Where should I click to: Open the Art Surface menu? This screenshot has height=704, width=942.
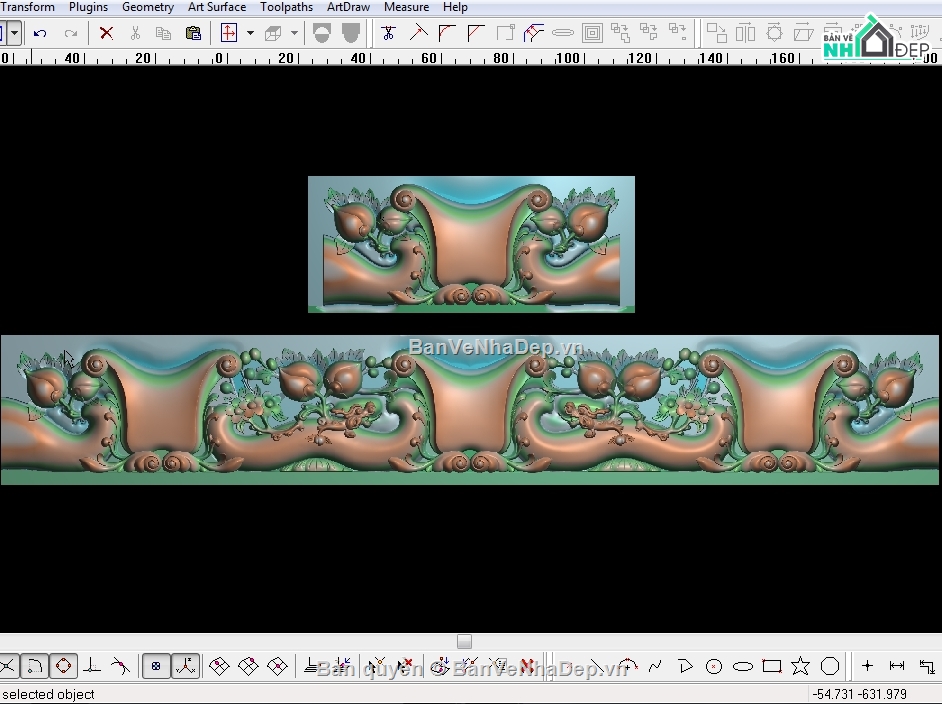[x=216, y=7]
